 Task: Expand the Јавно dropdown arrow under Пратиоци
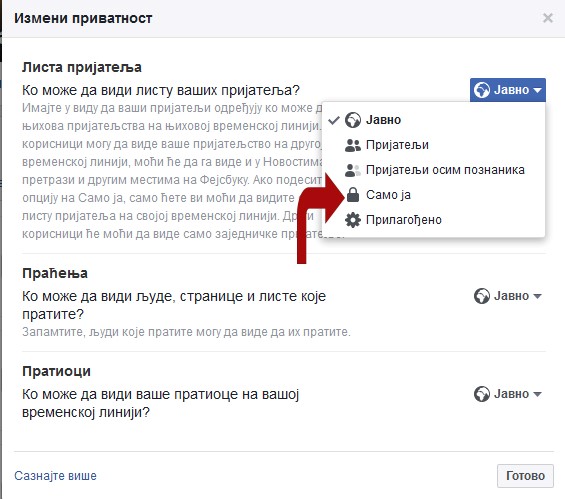pyautogui.click(x=537, y=394)
